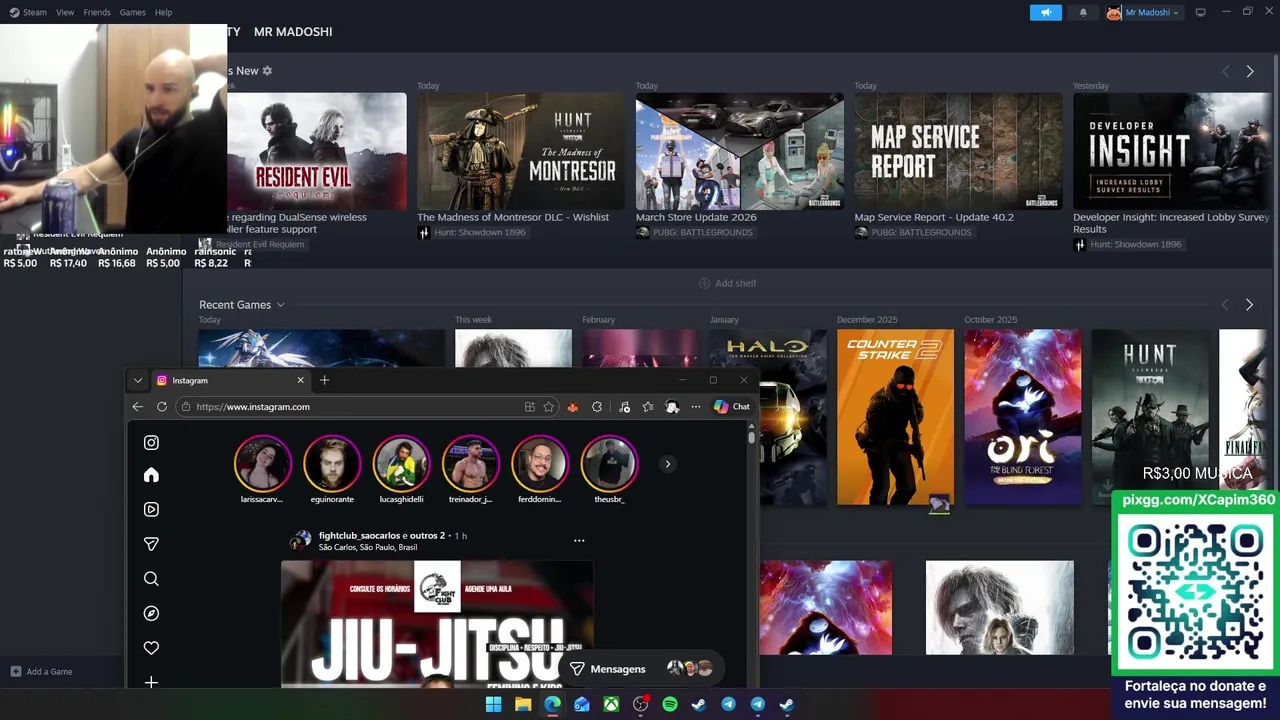Open Windows Start menu

pos(493,704)
